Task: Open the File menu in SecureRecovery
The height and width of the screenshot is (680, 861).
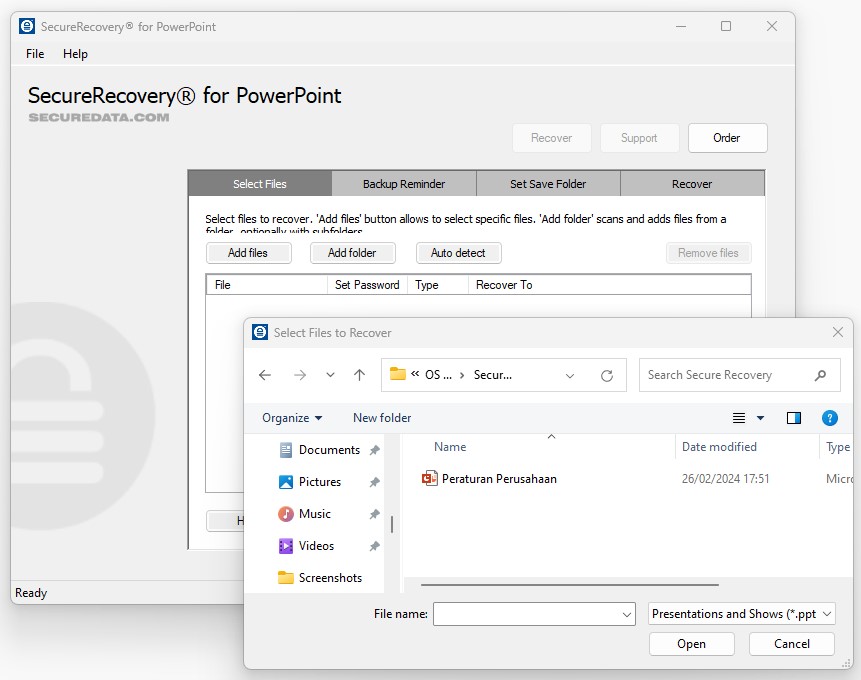Action: [34, 54]
